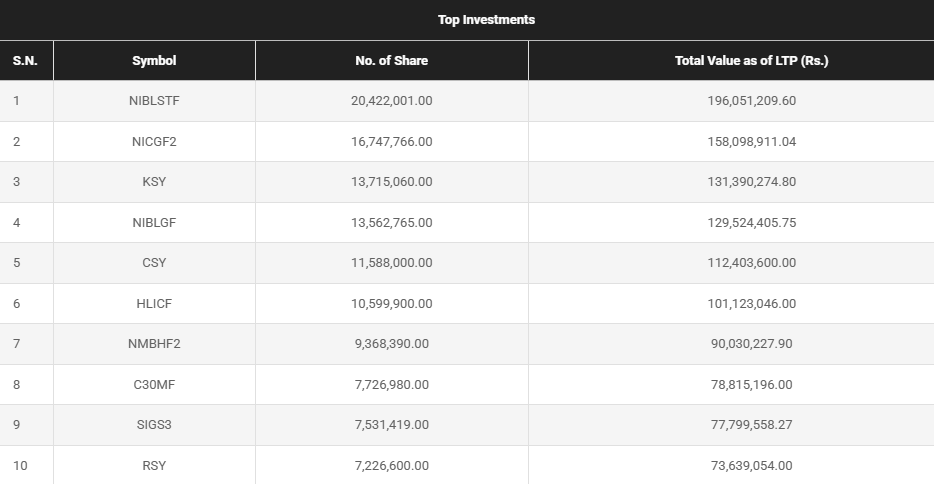Select the NICGF2 symbol
The image size is (934, 484).
pyautogui.click(x=154, y=142)
